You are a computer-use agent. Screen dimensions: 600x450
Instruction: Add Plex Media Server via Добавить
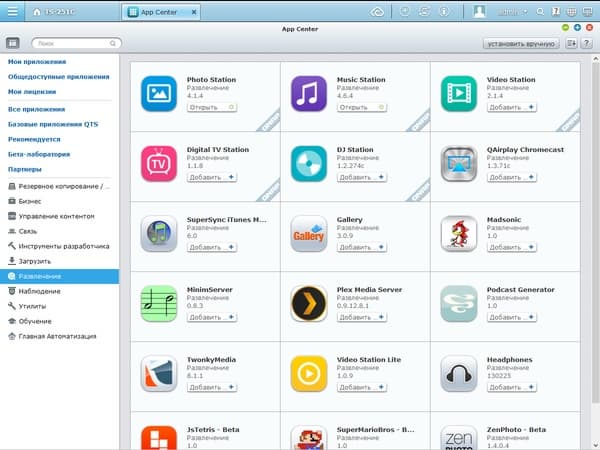click(x=362, y=317)
